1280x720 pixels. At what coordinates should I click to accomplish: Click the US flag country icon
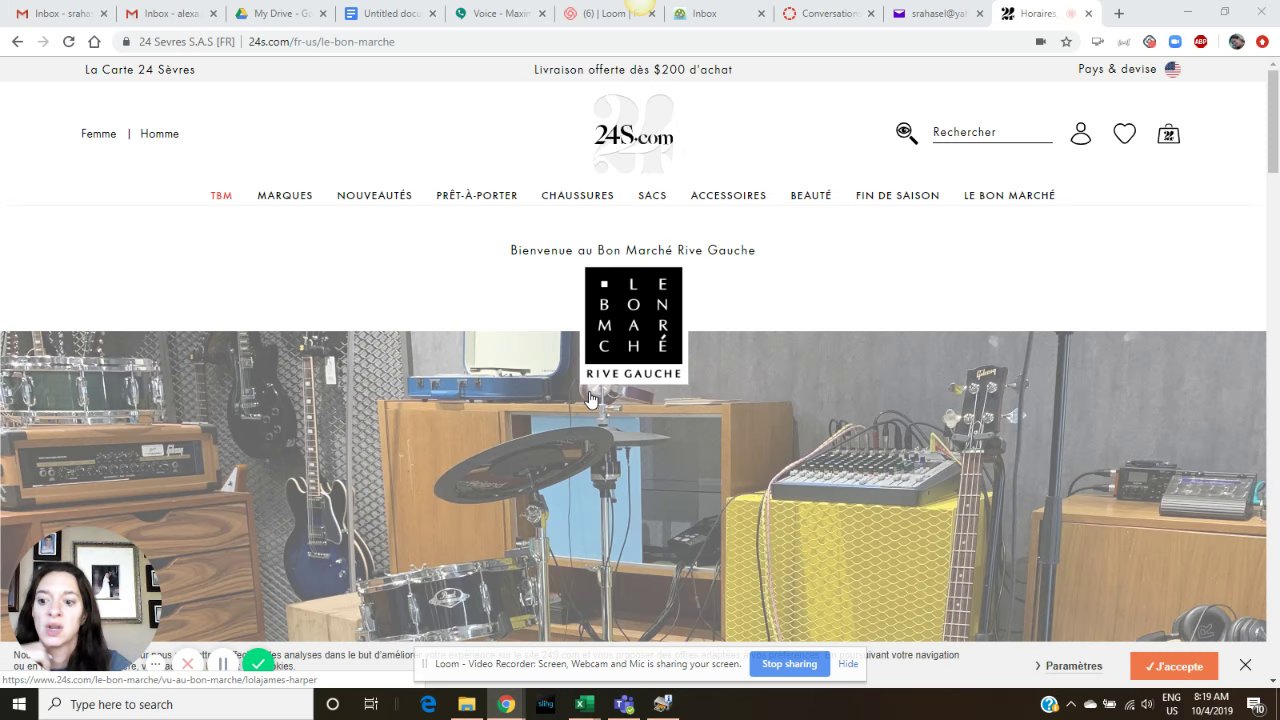click(1172, 70)
